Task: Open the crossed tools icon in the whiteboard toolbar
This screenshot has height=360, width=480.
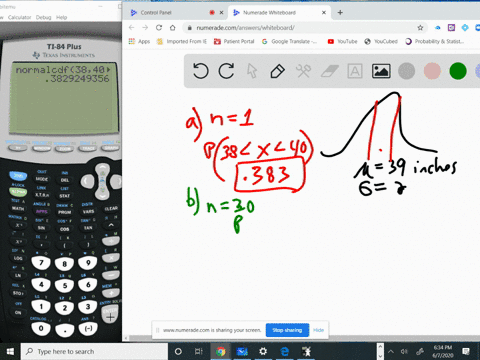Action: tap(303, 71)
